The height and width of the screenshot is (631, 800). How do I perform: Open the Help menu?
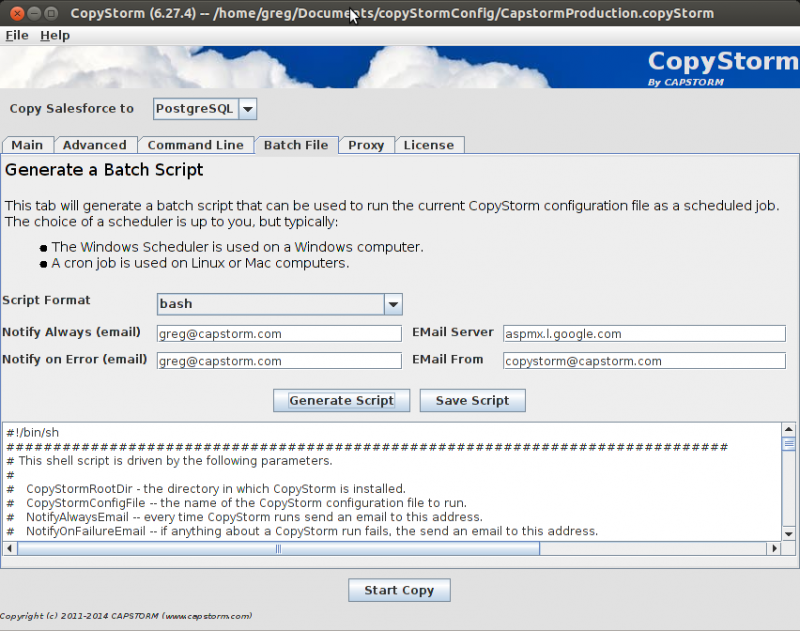pos(55,35)
